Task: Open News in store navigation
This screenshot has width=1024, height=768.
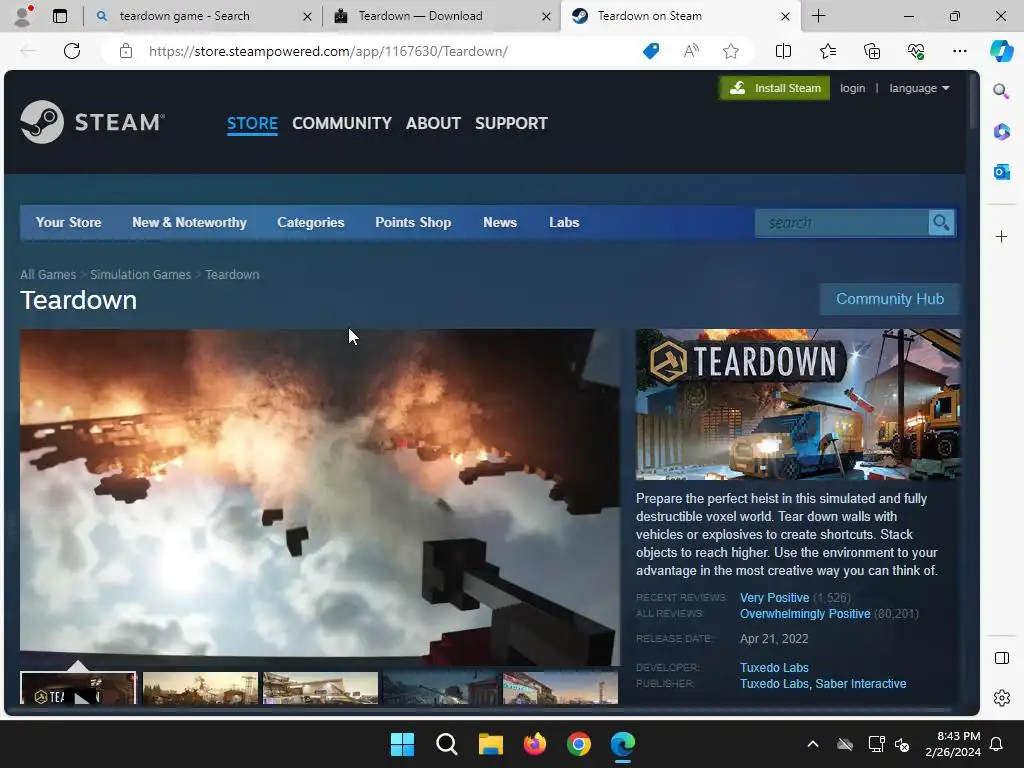Action: coord(500,223)
